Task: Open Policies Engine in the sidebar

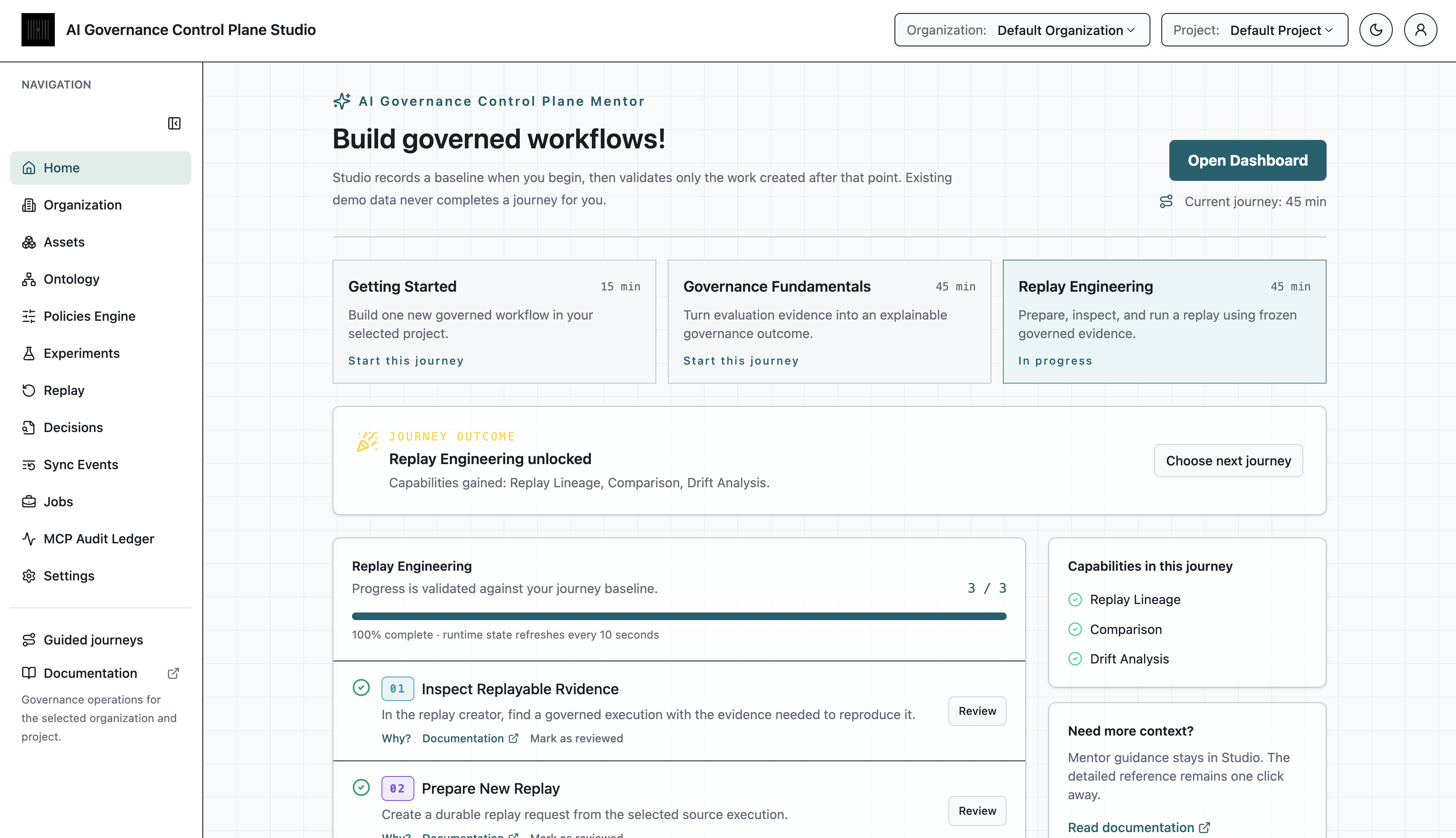Action: (x=101, y=317)
